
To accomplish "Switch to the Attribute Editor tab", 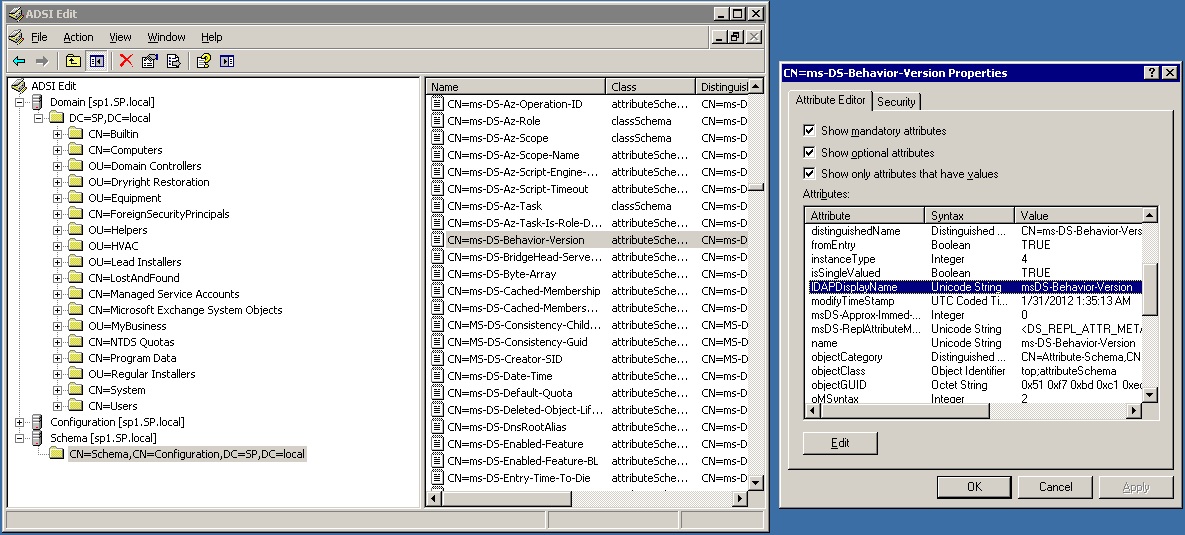I will [830, 100].
